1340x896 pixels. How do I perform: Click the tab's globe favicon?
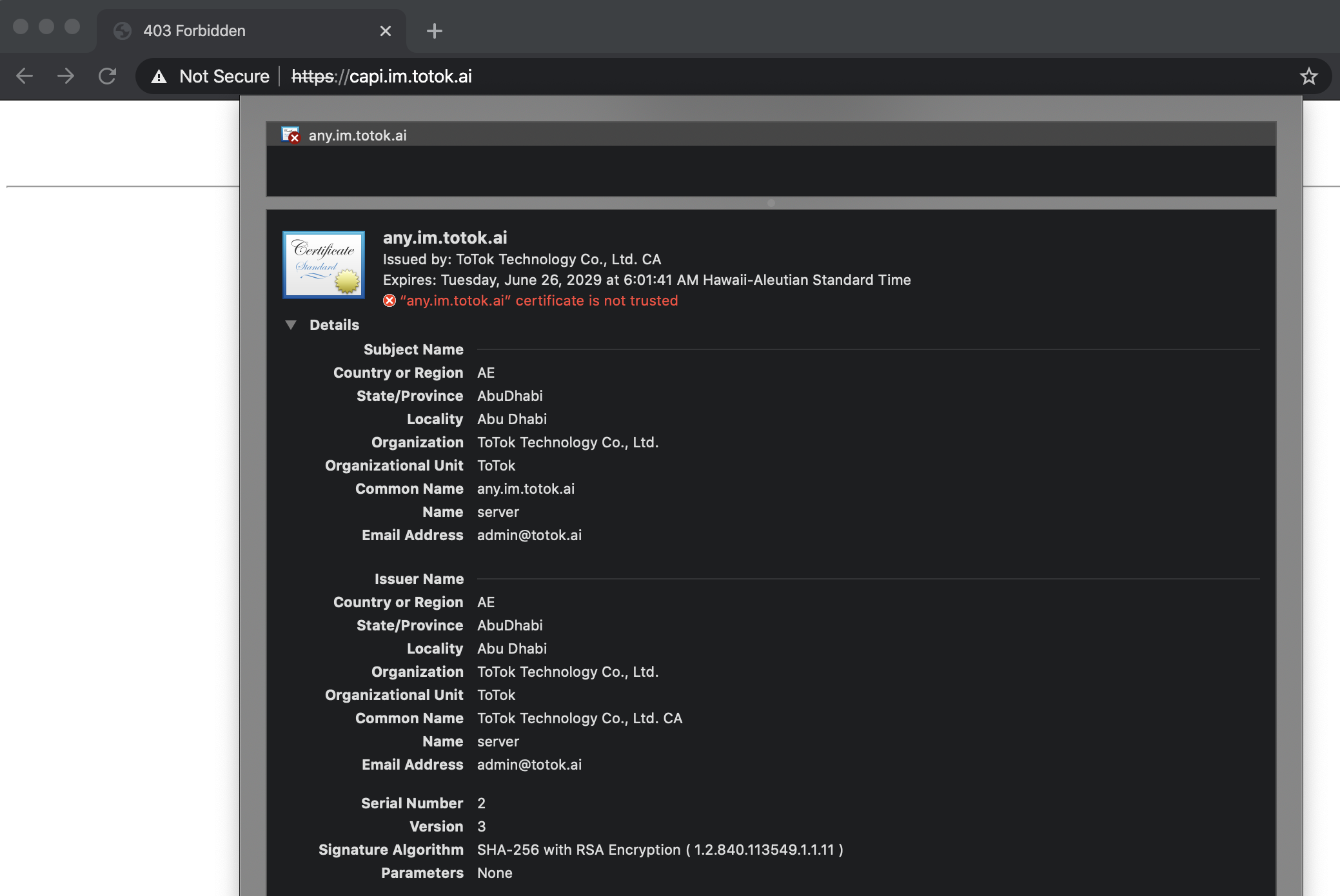click(123, 31)
